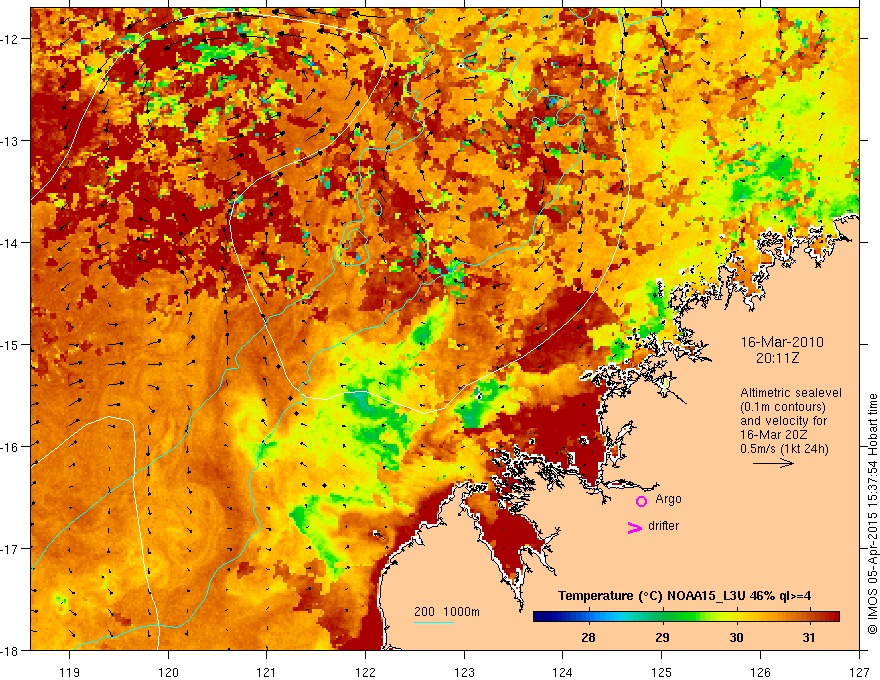Click the longitude label 123
Screen dimensions: 880x680
pyautogui.click(x=464, y=672)
